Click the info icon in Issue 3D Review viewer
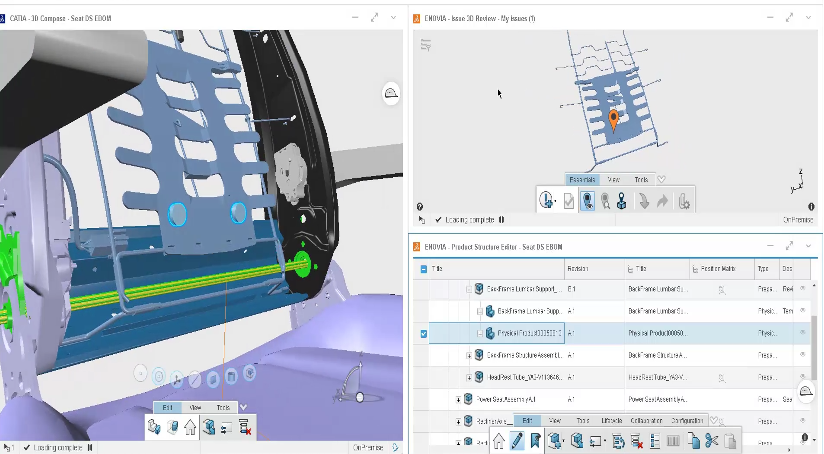This screenshot has height=454, width=824. click(811, 207)
